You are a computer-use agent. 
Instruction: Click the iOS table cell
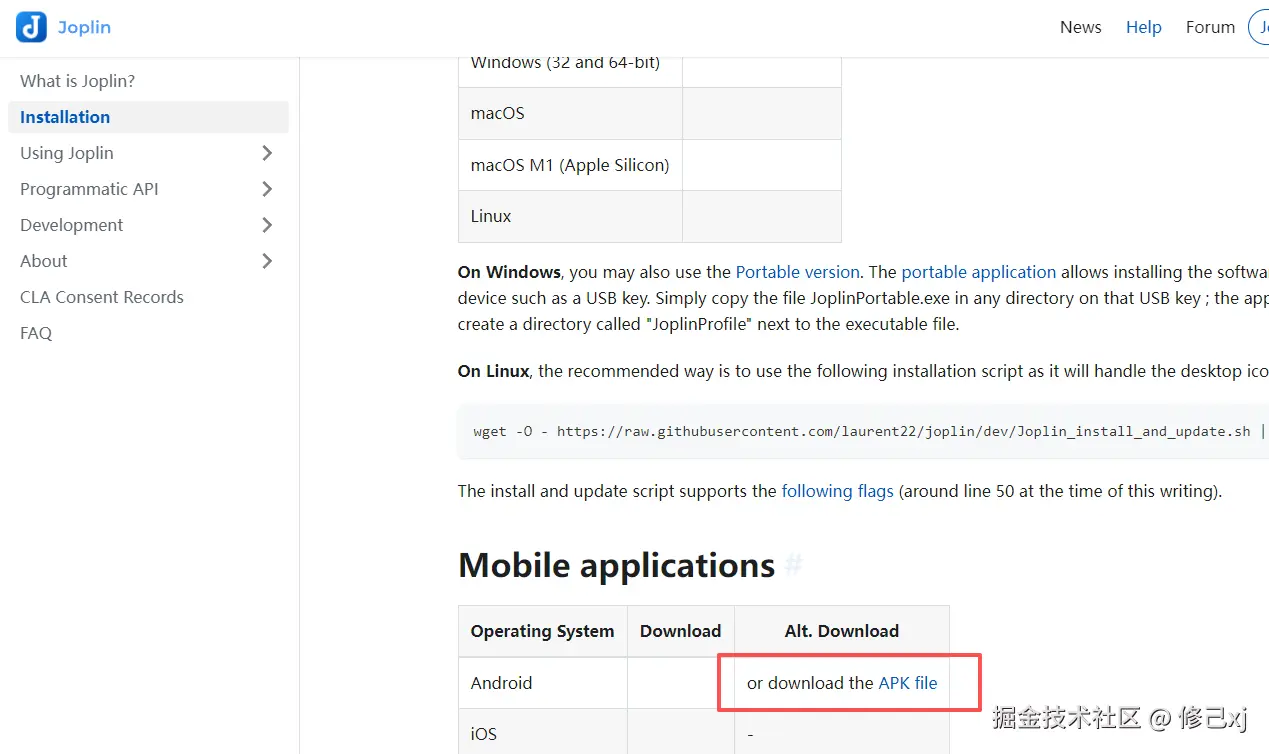pos(543,733)
